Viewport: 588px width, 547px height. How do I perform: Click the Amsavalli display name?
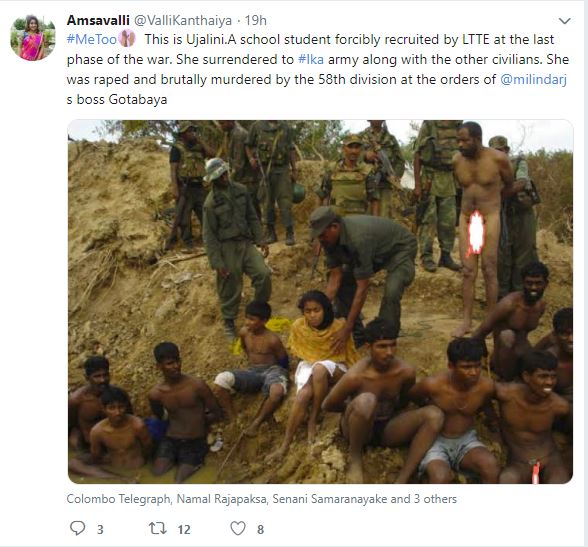coord(98,20)
